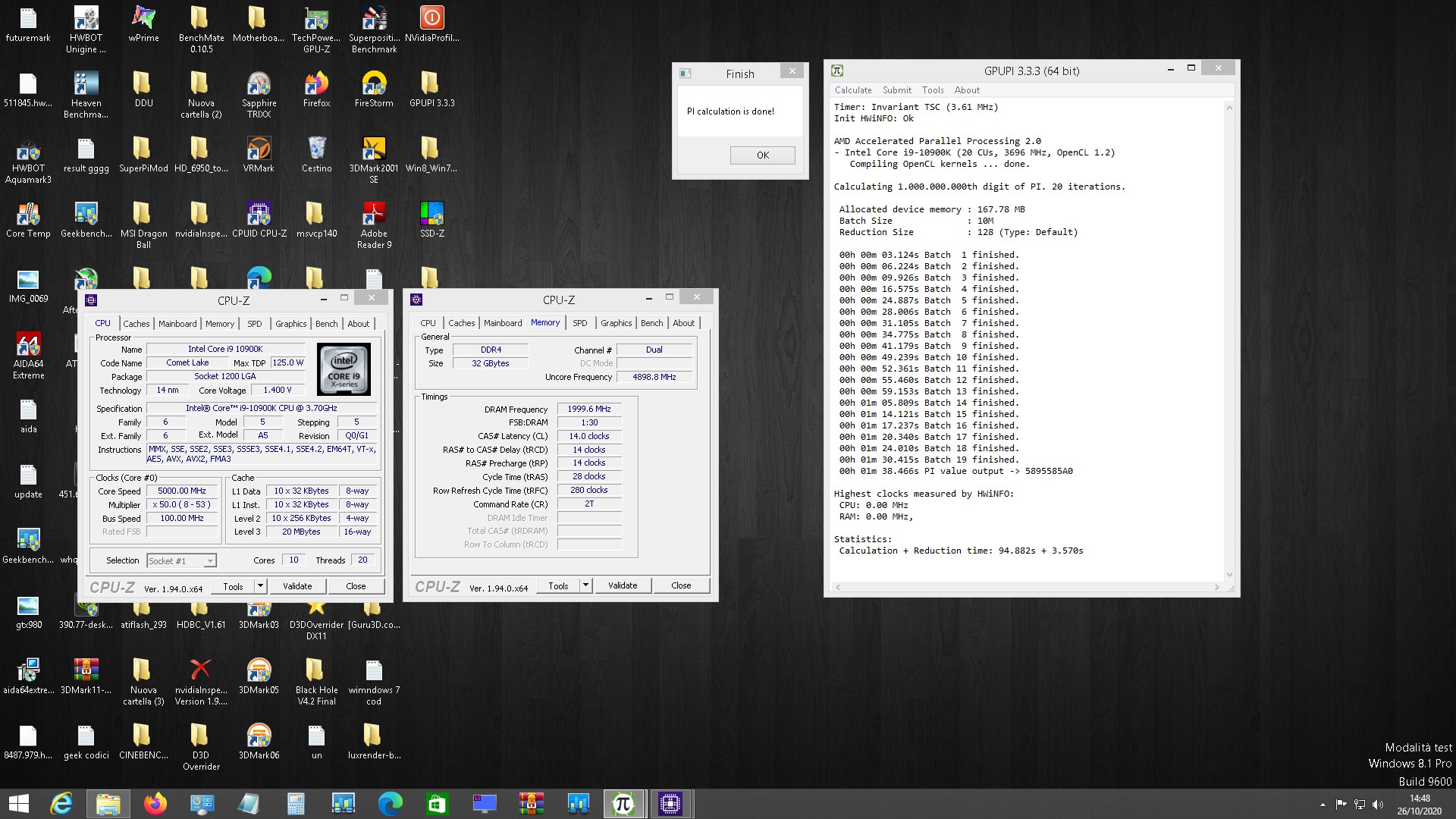The image size is (1456, 819).
Task: Open the Adobe Reader 9 desktop shortcut
Action: coord(374,225)
